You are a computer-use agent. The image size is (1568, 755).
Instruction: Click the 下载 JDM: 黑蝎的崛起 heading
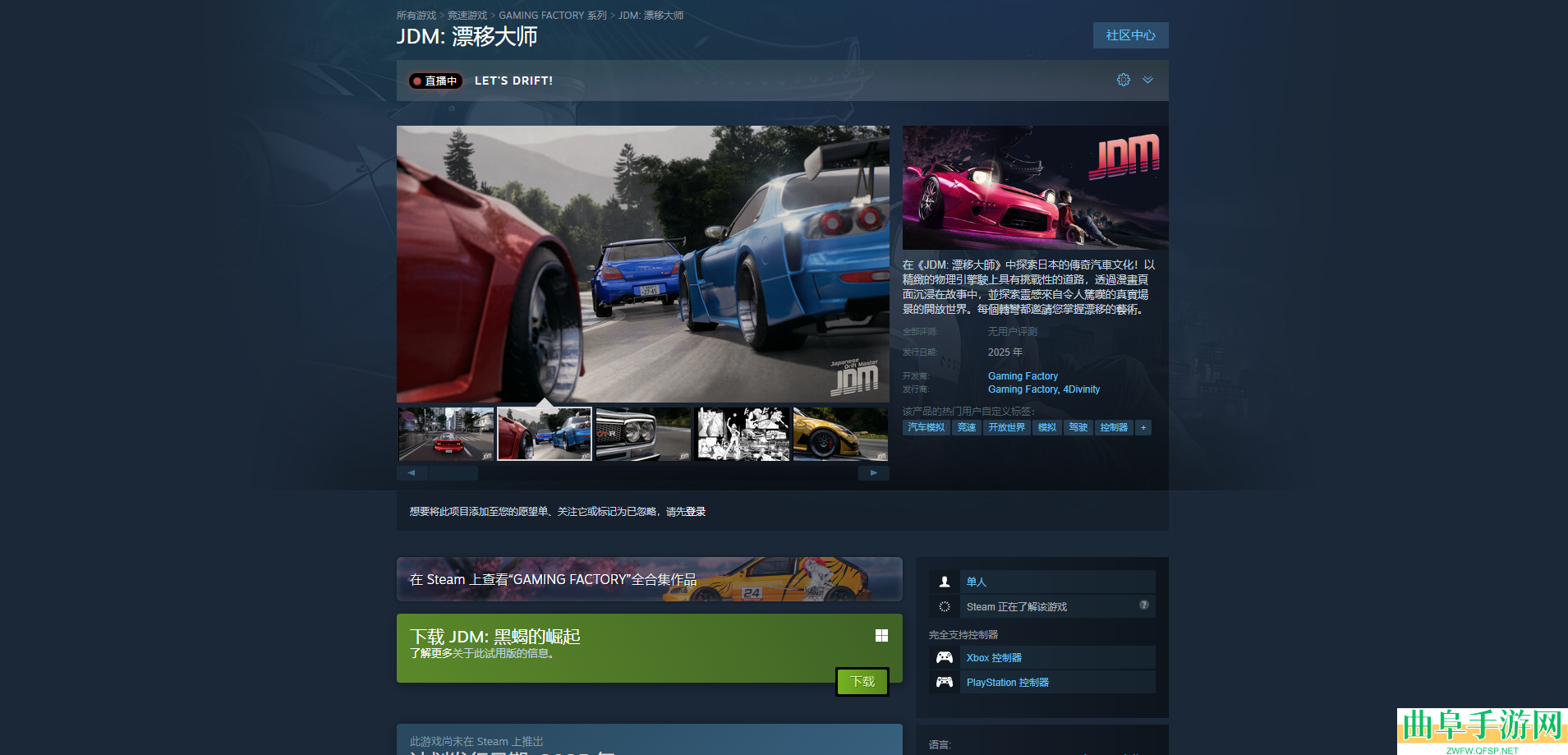[495, 637]
